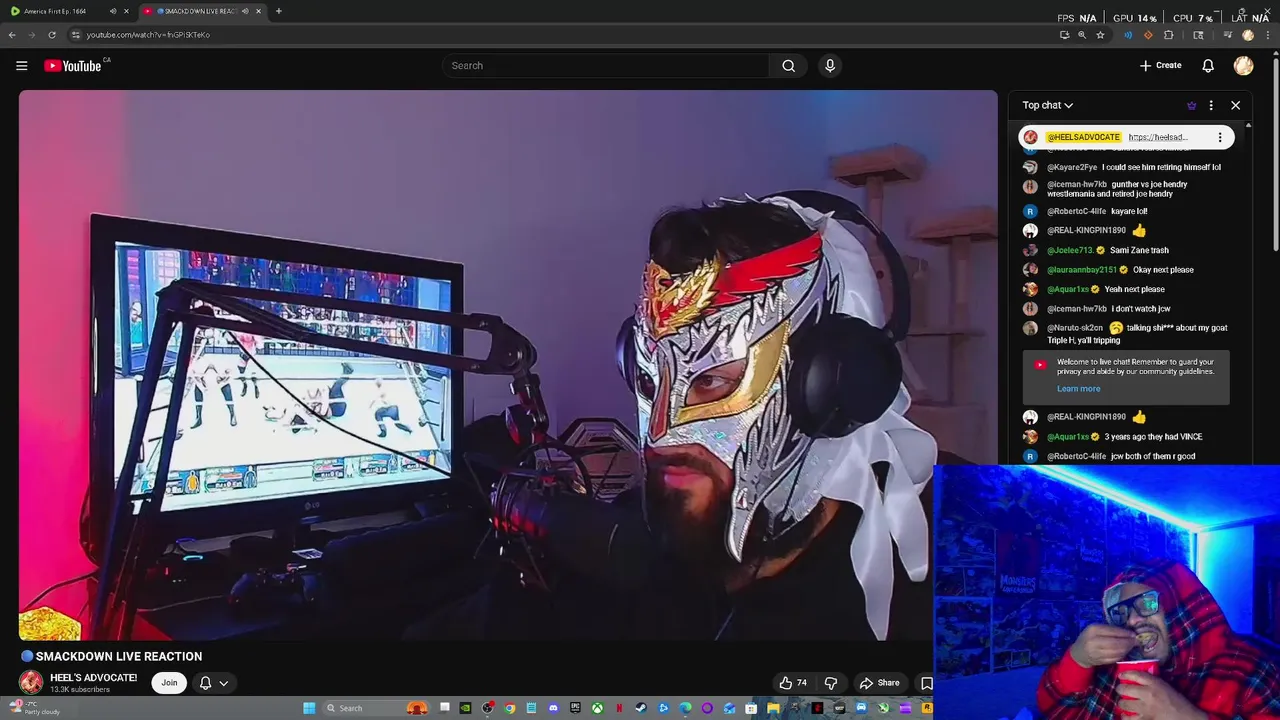This screenshot has height=720, width=1280.
Task: Open Netflix from the taskbar
Action: (619, 708)
